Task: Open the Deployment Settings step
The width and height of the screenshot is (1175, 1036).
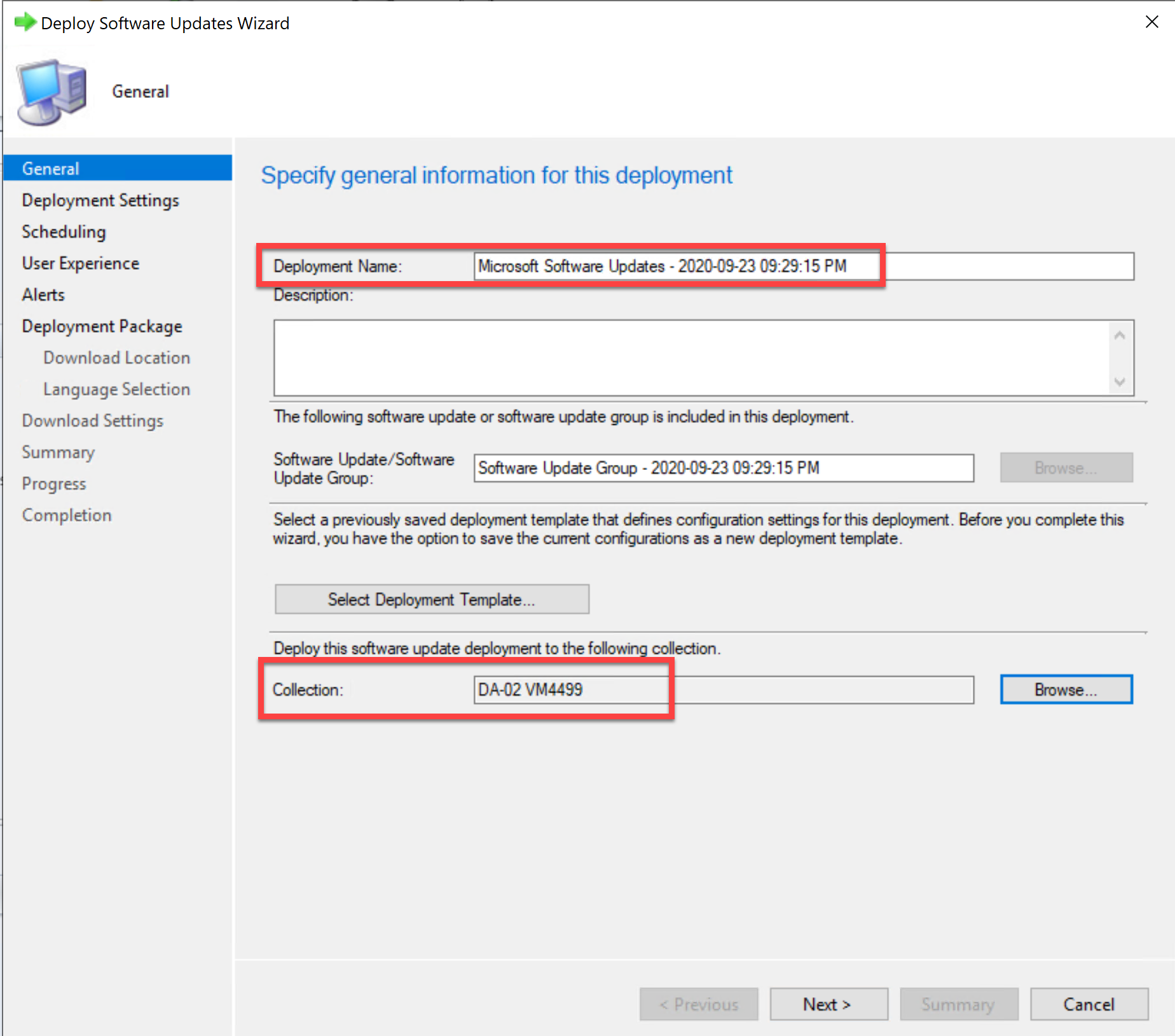Action: pos(100,200)
